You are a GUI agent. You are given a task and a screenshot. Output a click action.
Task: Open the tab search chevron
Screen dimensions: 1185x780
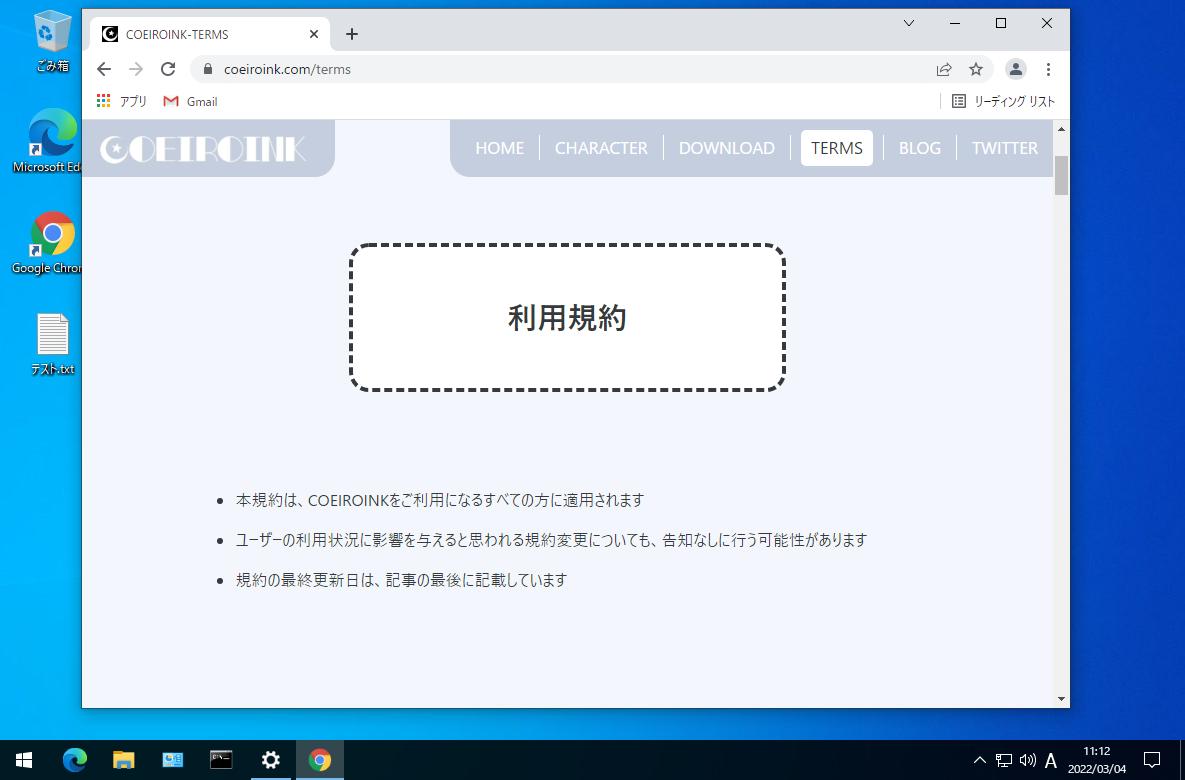coord(909,23)
